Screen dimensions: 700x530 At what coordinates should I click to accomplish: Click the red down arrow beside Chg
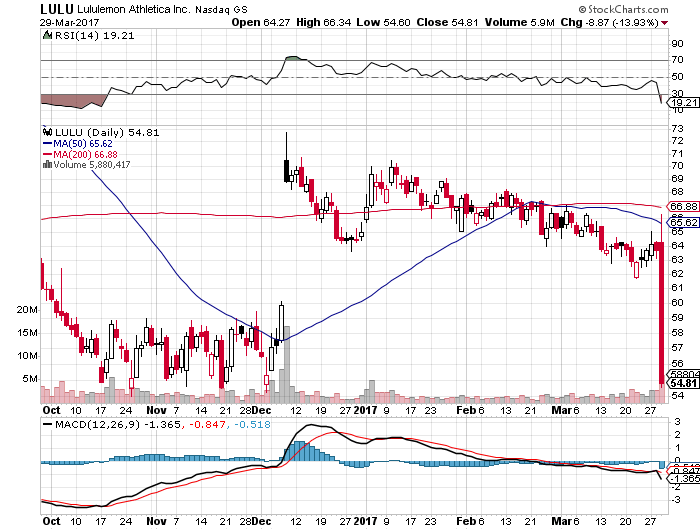click(665, 23)
